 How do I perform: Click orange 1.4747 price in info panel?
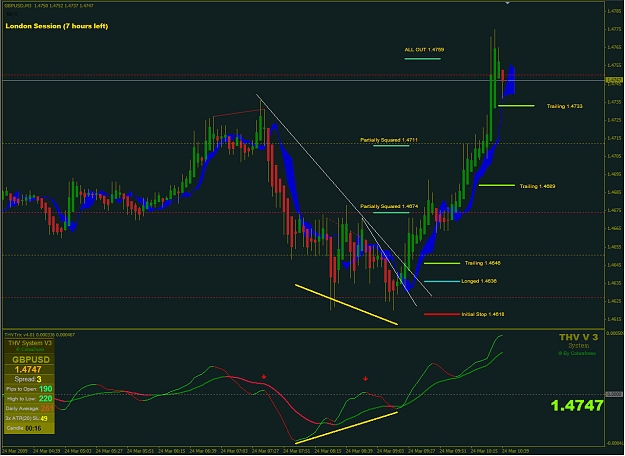28,369
